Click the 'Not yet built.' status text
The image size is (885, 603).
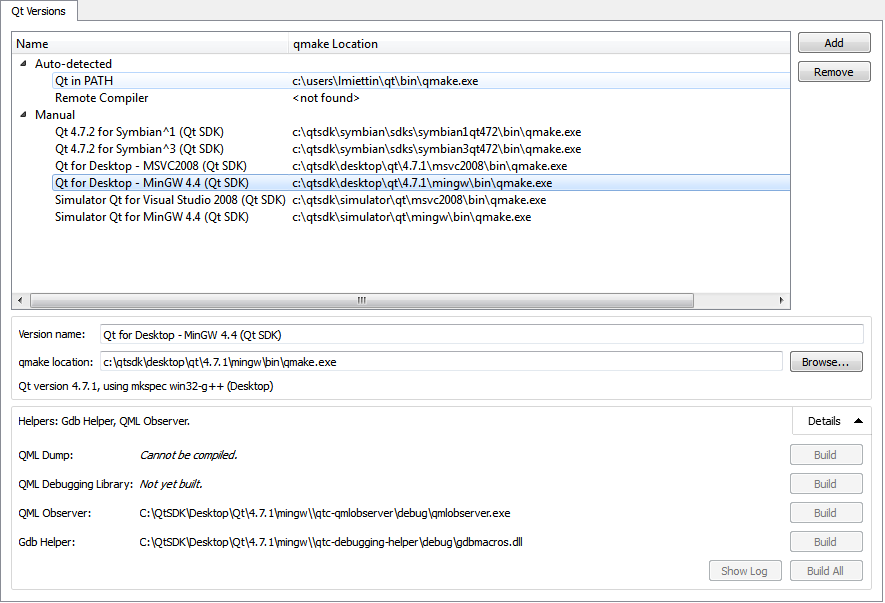coord(171,484)
